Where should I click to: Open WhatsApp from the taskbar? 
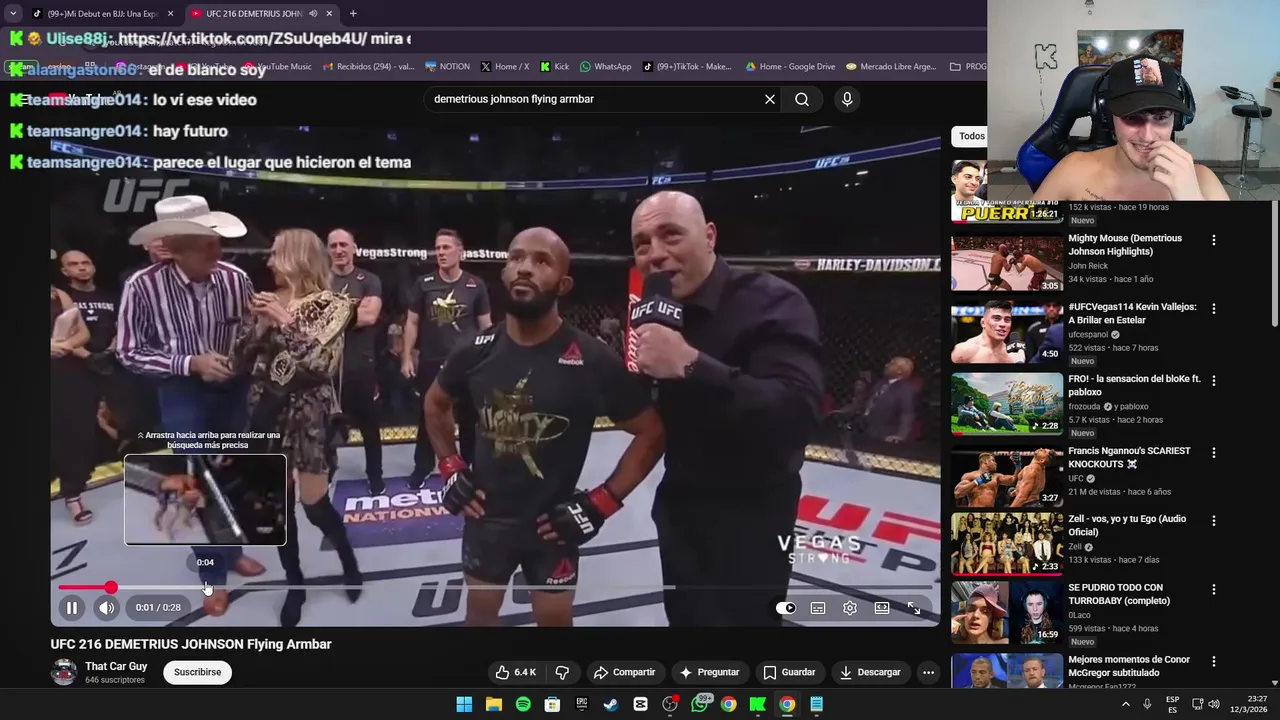(x=700, y=704)
